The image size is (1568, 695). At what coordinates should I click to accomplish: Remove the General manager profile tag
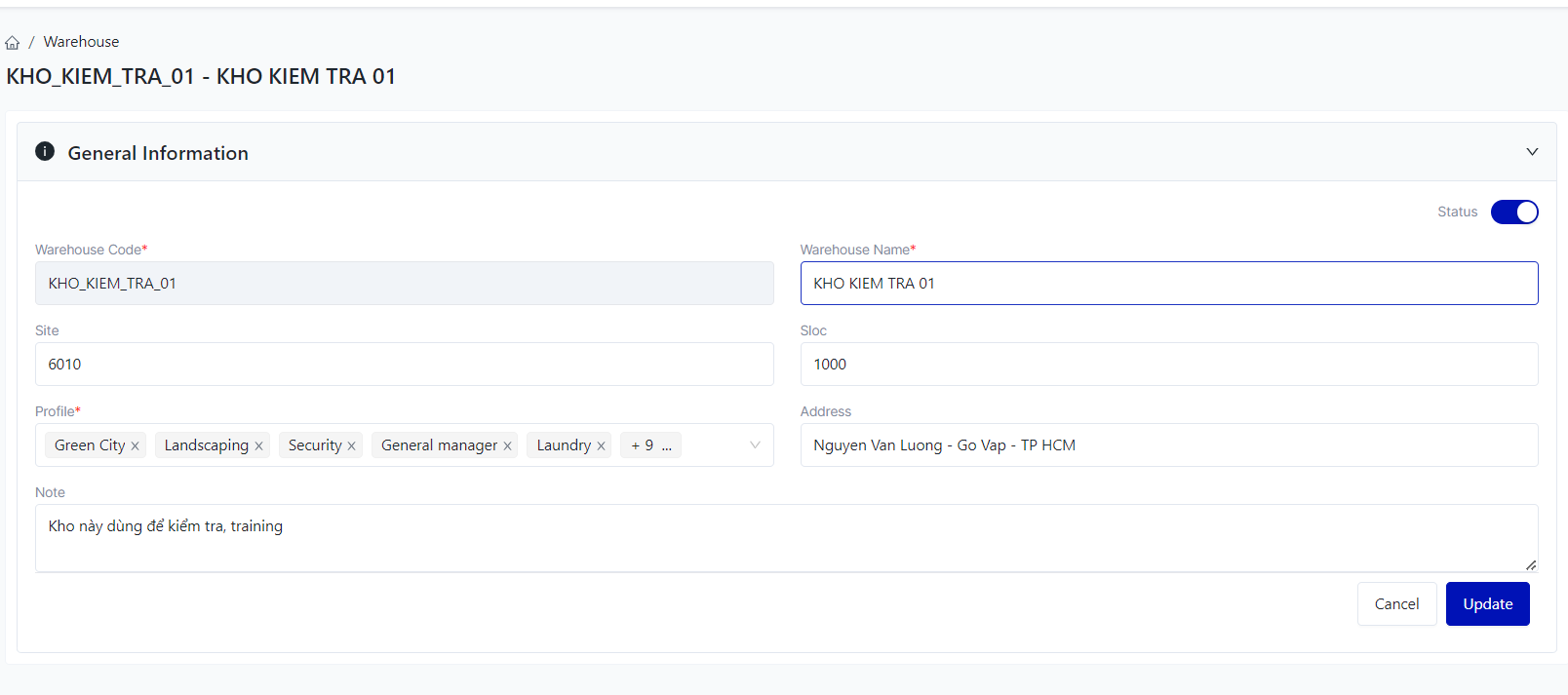pyautogui.click(x=507, y=446)
